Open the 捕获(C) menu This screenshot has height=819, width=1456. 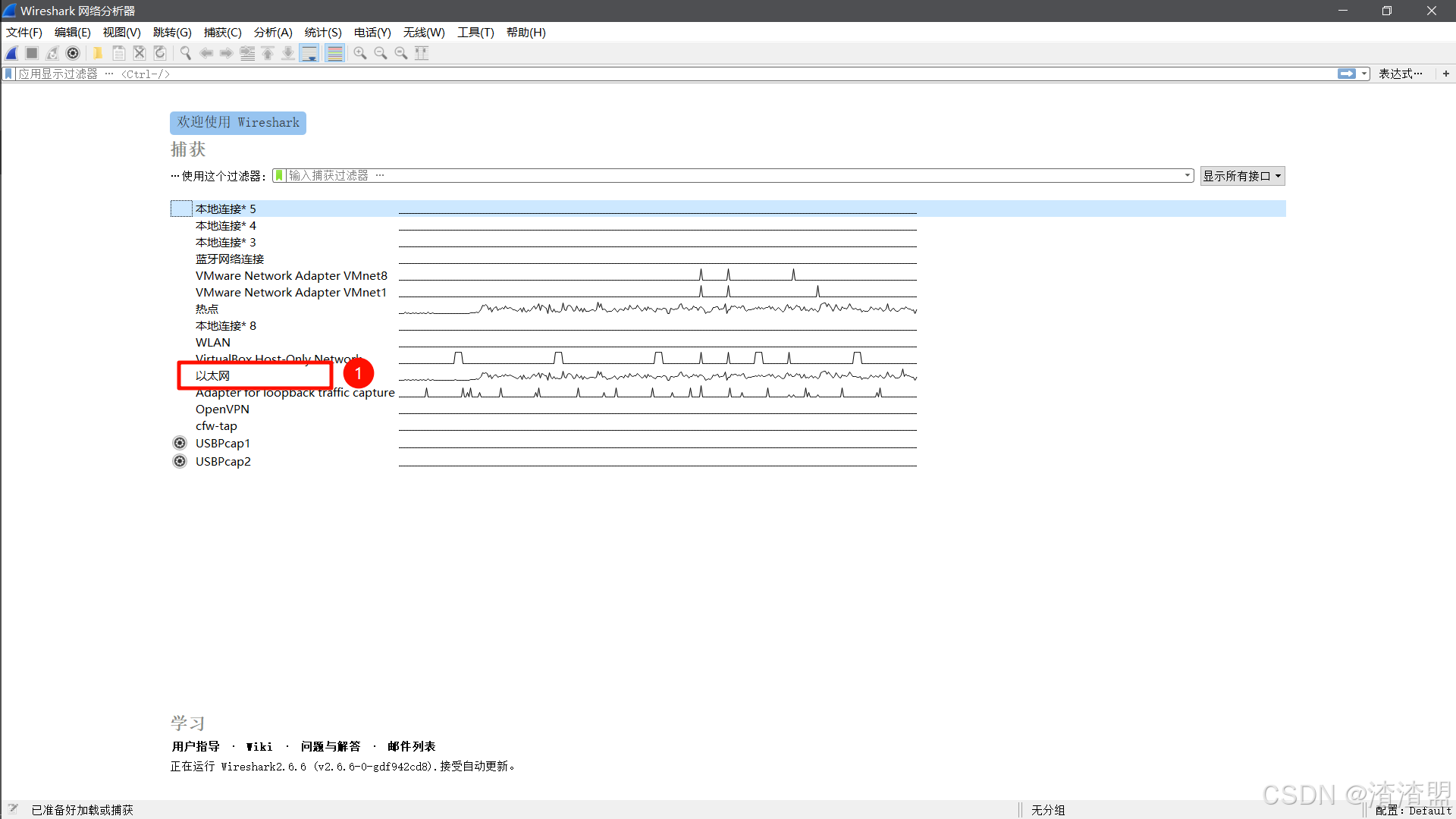click(x=222, y=32)
